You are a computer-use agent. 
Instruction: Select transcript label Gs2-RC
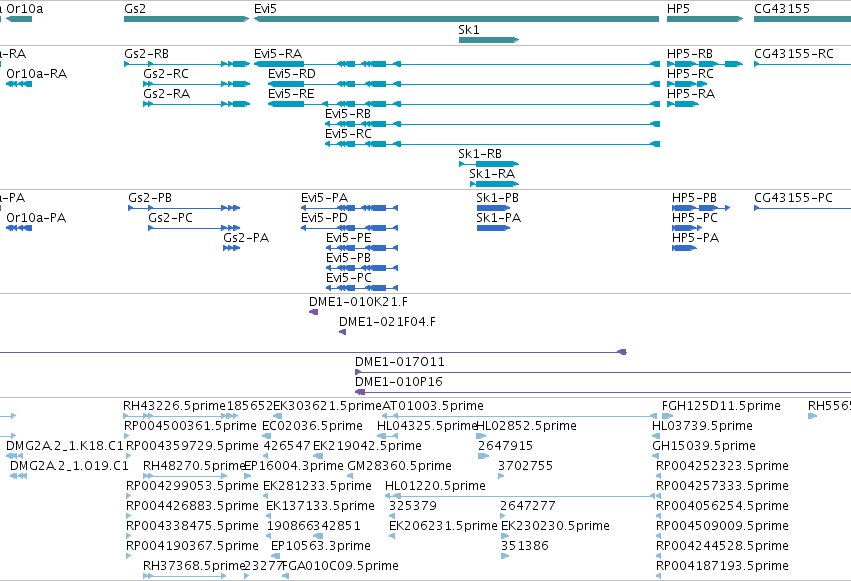tap(166, 74)
